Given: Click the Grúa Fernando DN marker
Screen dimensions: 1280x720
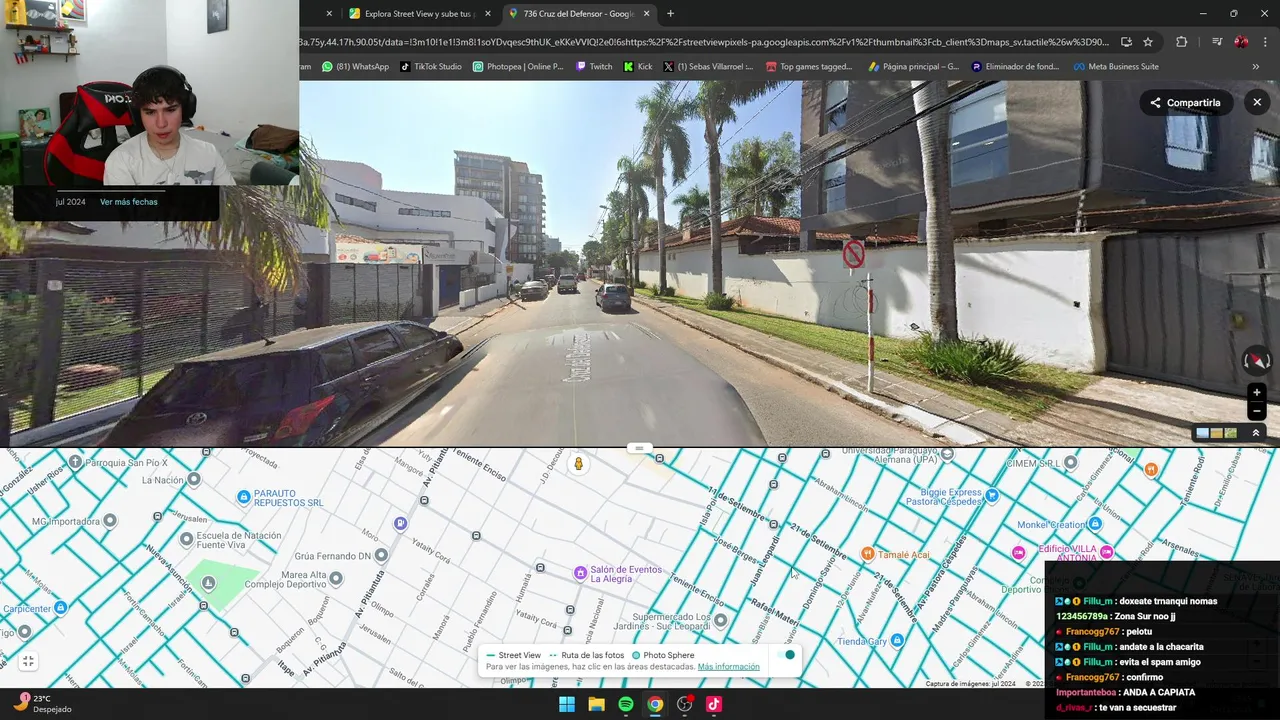Looking at the screenshot, I should pyautogui.click(x=380, y=555).
